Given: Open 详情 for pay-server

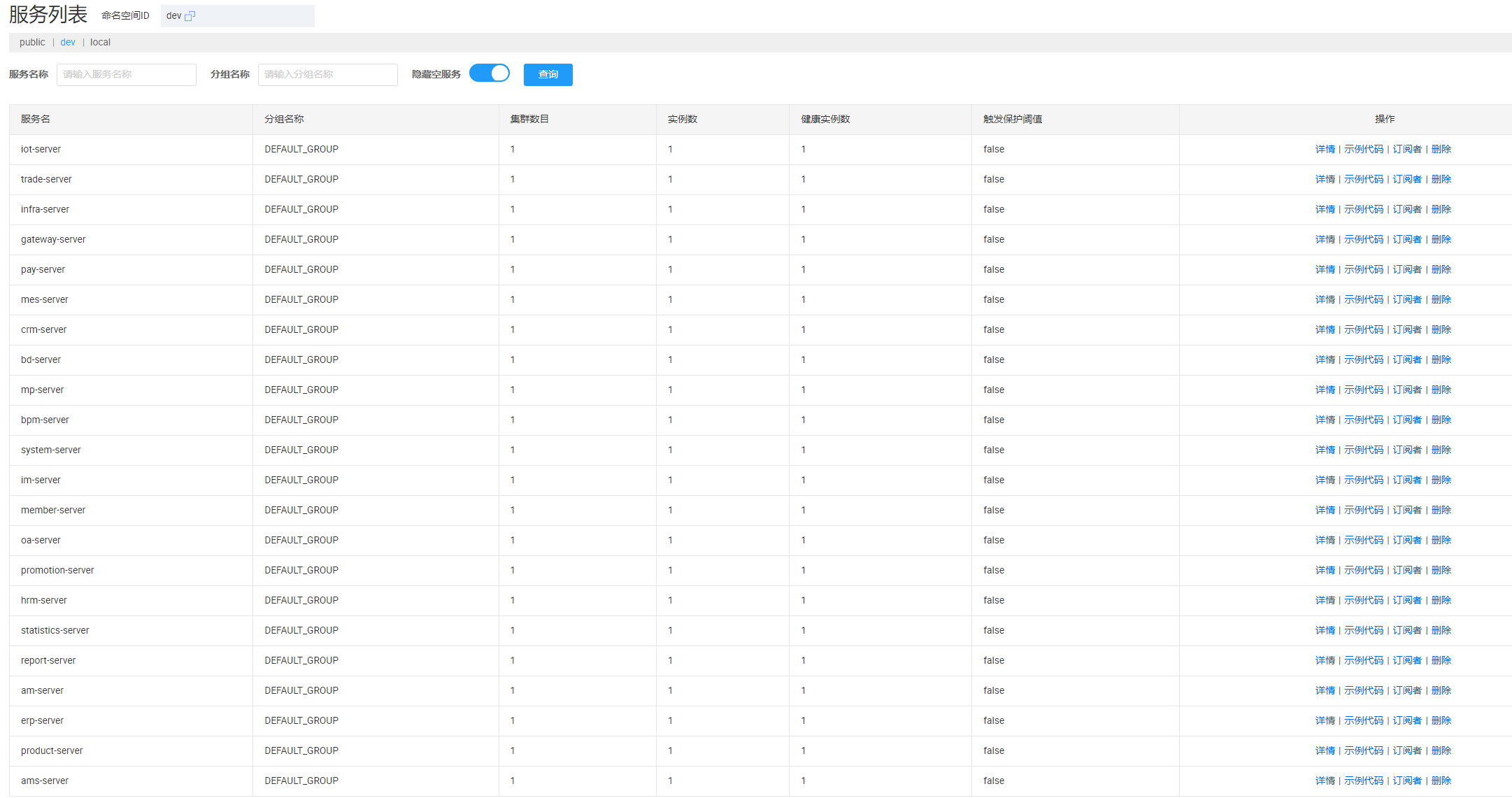Looking at the screenshot, I should (x=1325, y=270).
